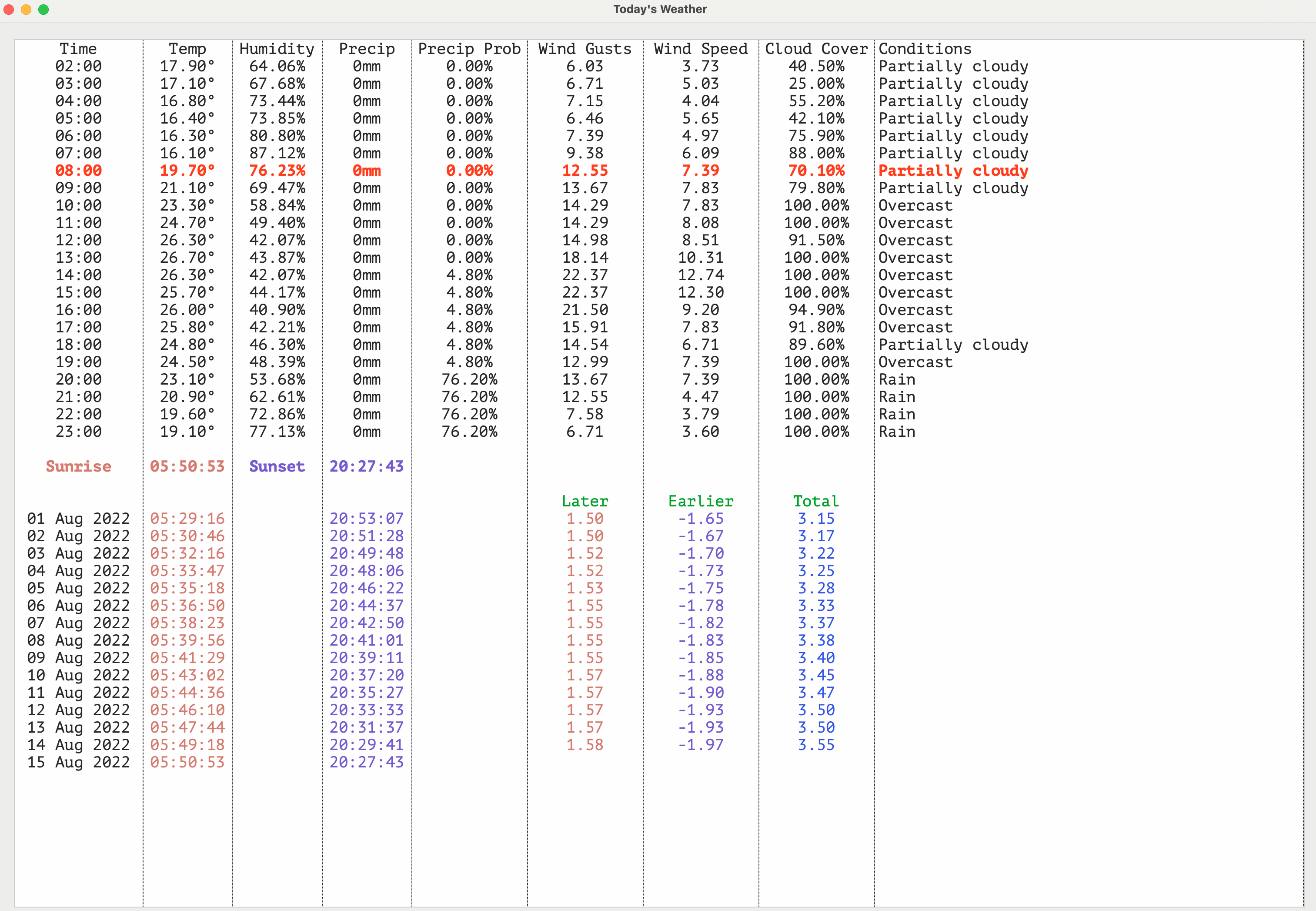
Task: Click the Cloud Cover column header
Action: (816, 49)
